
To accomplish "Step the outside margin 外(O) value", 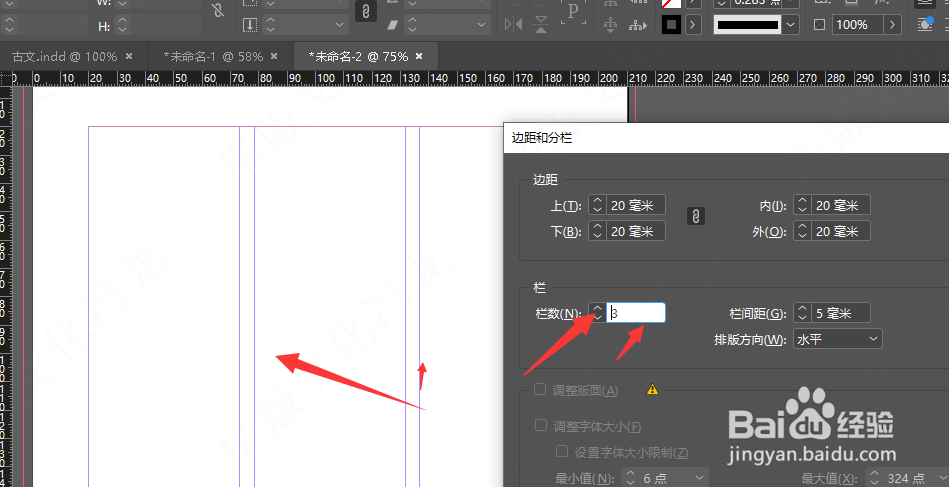I will coord(803,230).
